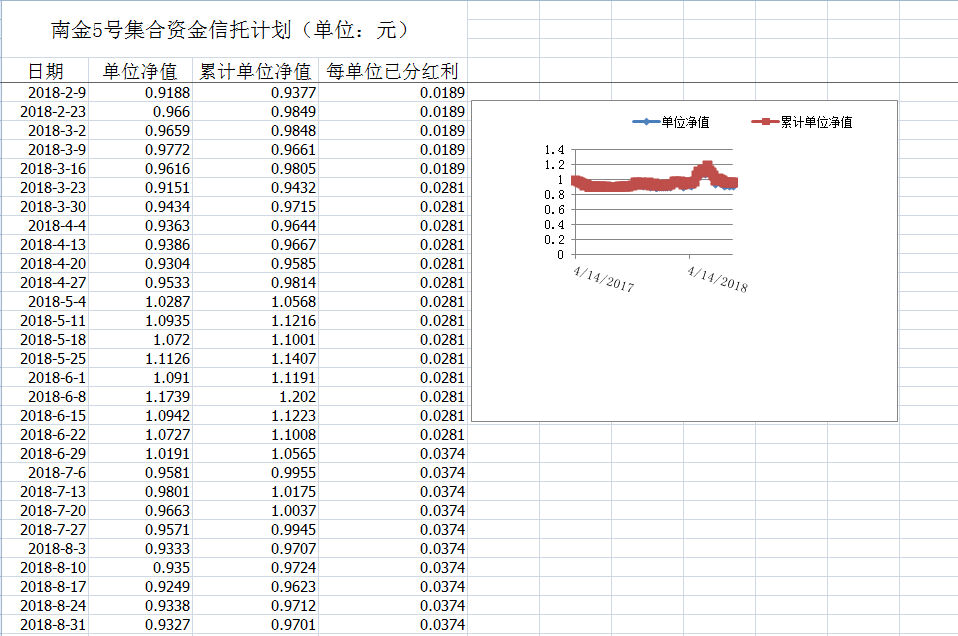Select cell with value 1.1407
Image resolution: width=958 pixels, height=636 pixels.
(x=255, y=359)
